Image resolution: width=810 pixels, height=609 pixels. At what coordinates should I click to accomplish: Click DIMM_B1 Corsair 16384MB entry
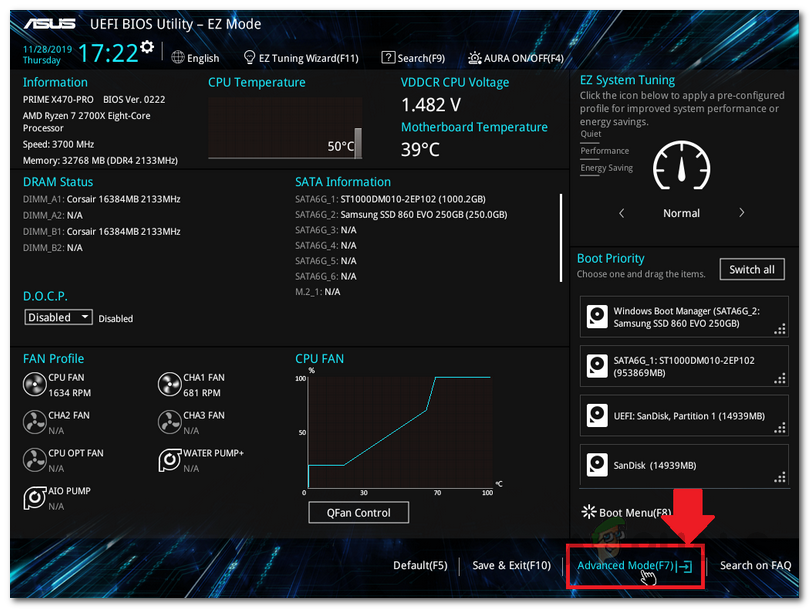coord(102,231)
